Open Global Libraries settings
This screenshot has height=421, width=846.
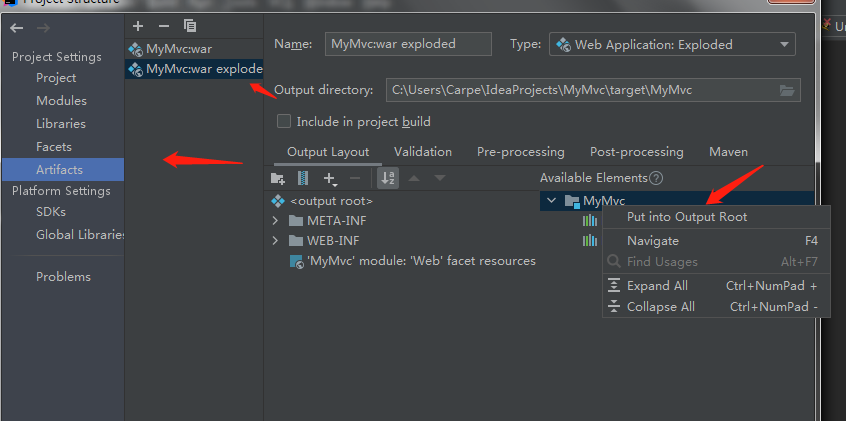click(x=80, y=235)
